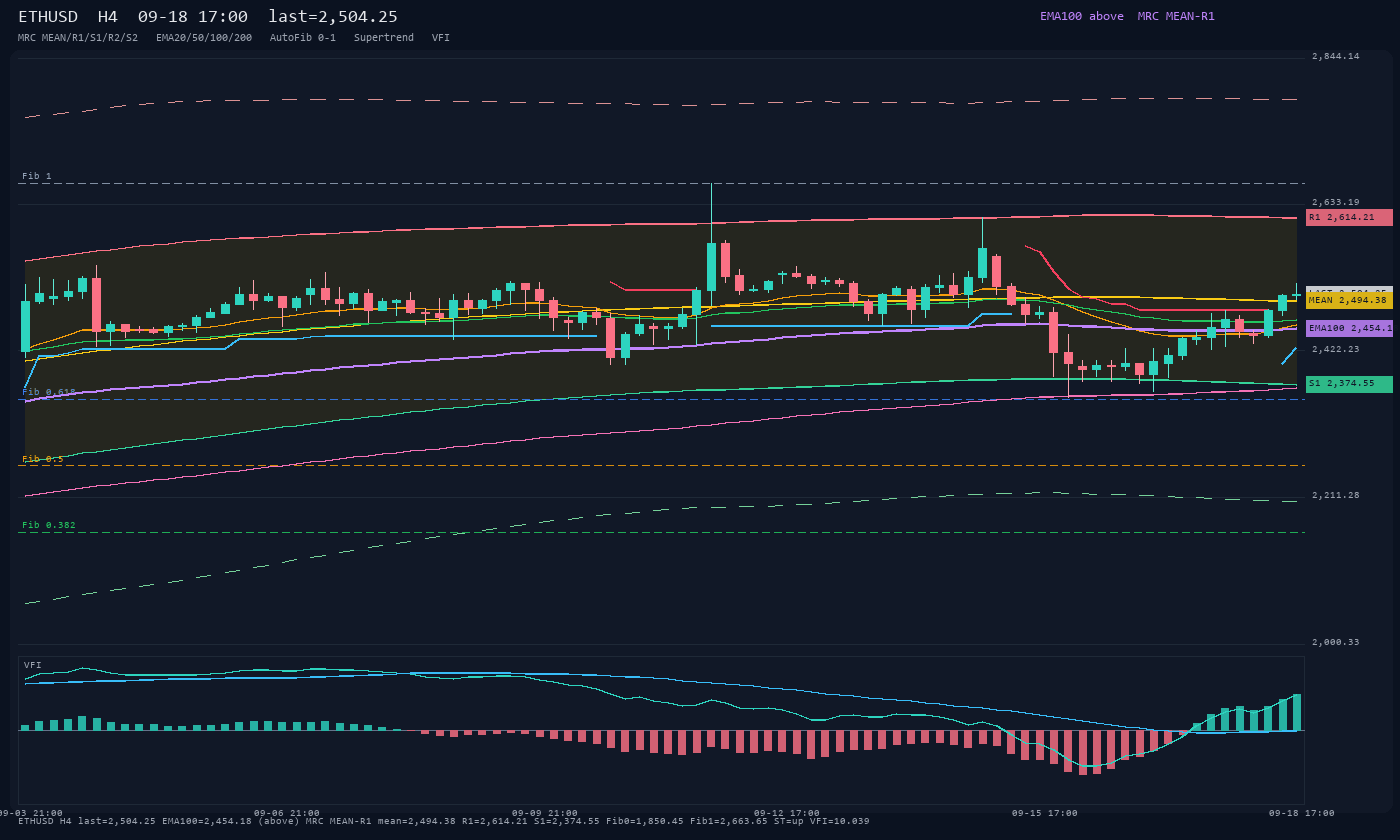
Task: Click the red R1 2,614.21 price tag
Action: (x=1349, y=217)
